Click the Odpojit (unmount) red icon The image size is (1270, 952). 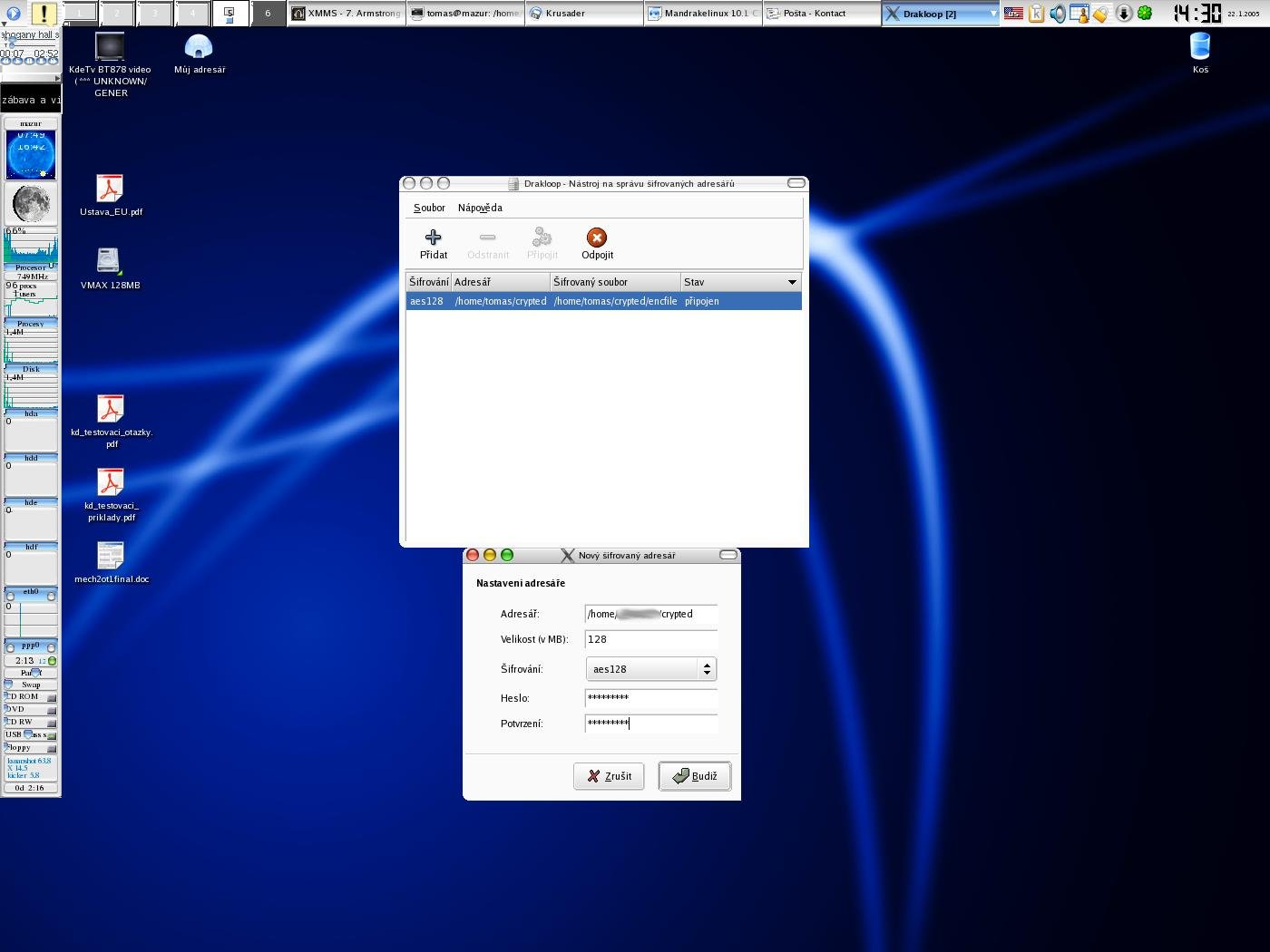596,238
